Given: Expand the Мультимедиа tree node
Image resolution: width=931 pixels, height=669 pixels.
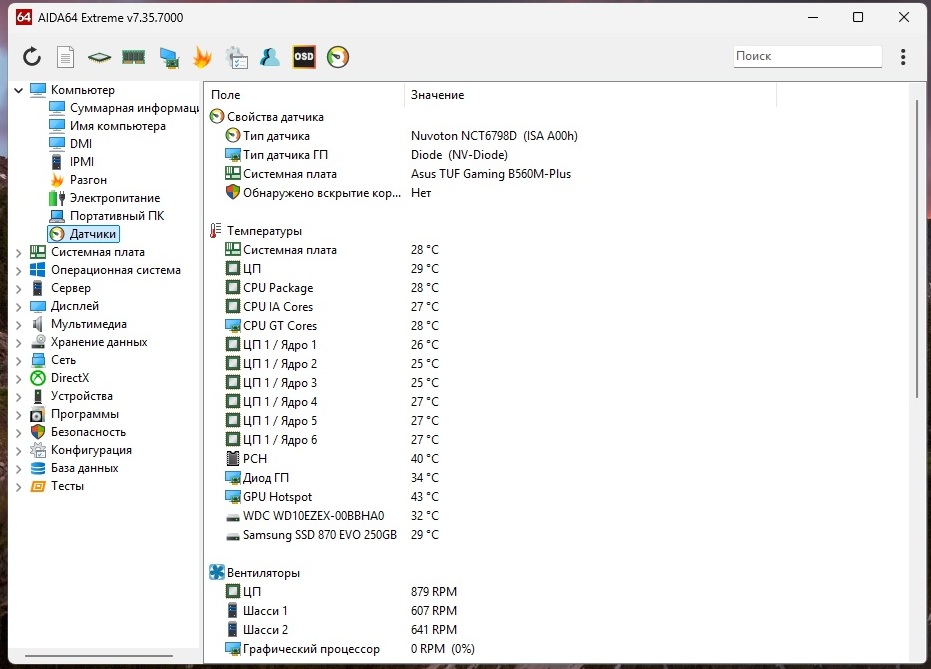Looking at the screenshot, I should pyautogui.click(x=18, y=325).
